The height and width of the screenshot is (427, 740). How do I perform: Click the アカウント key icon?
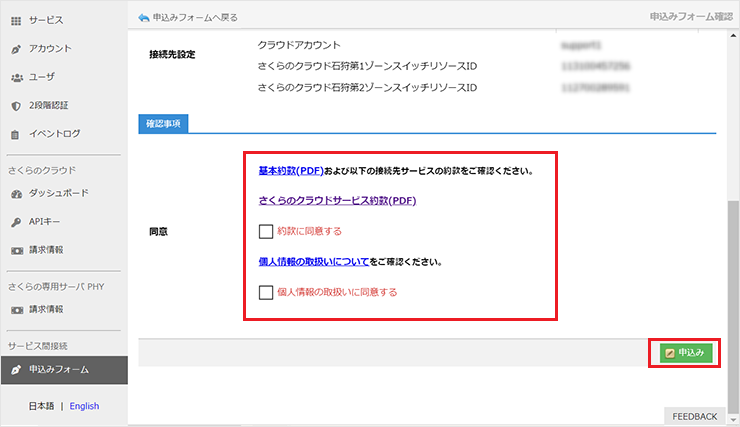click(x=16, y=48)
